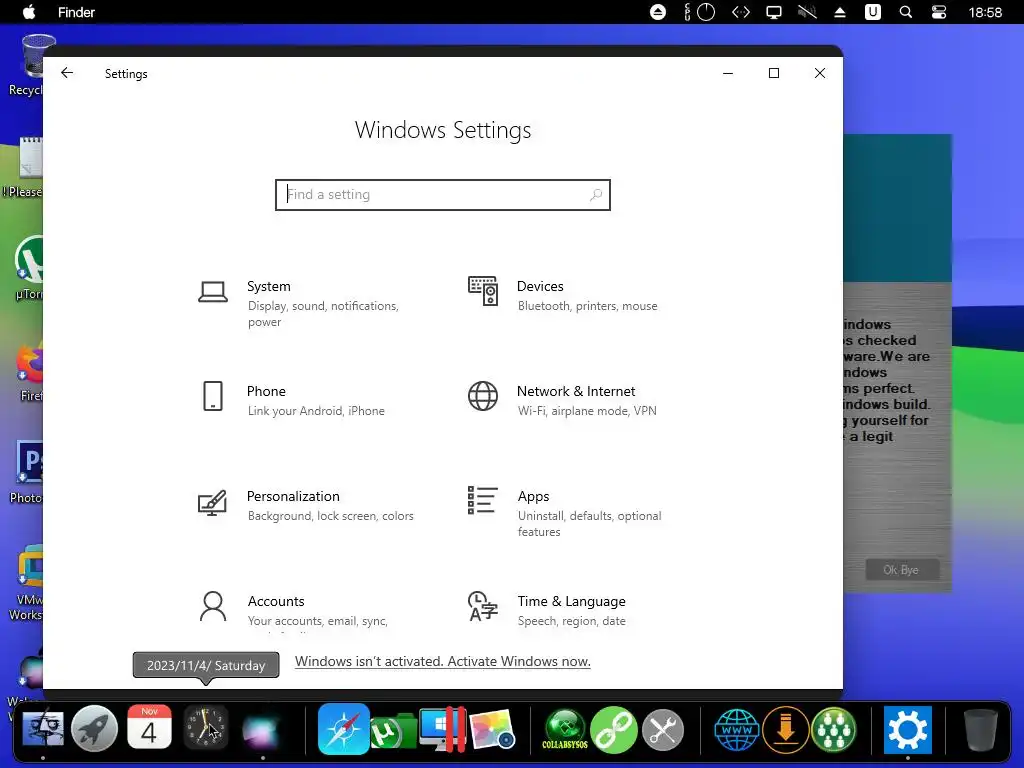Open the Apps settings list icon
Image resolution: width=1024 pixels, height=768 pixels.
(483, 500)
